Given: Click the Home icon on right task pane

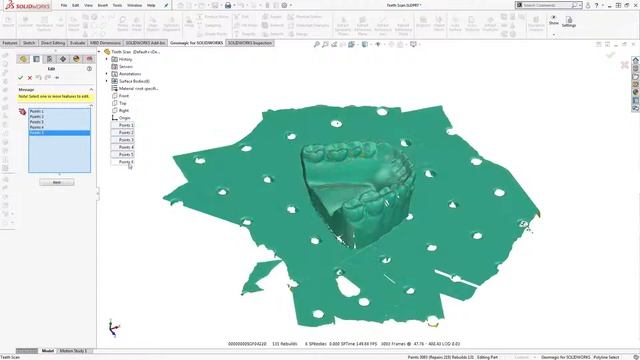Looking at the screenshot, I should (636, 60).
